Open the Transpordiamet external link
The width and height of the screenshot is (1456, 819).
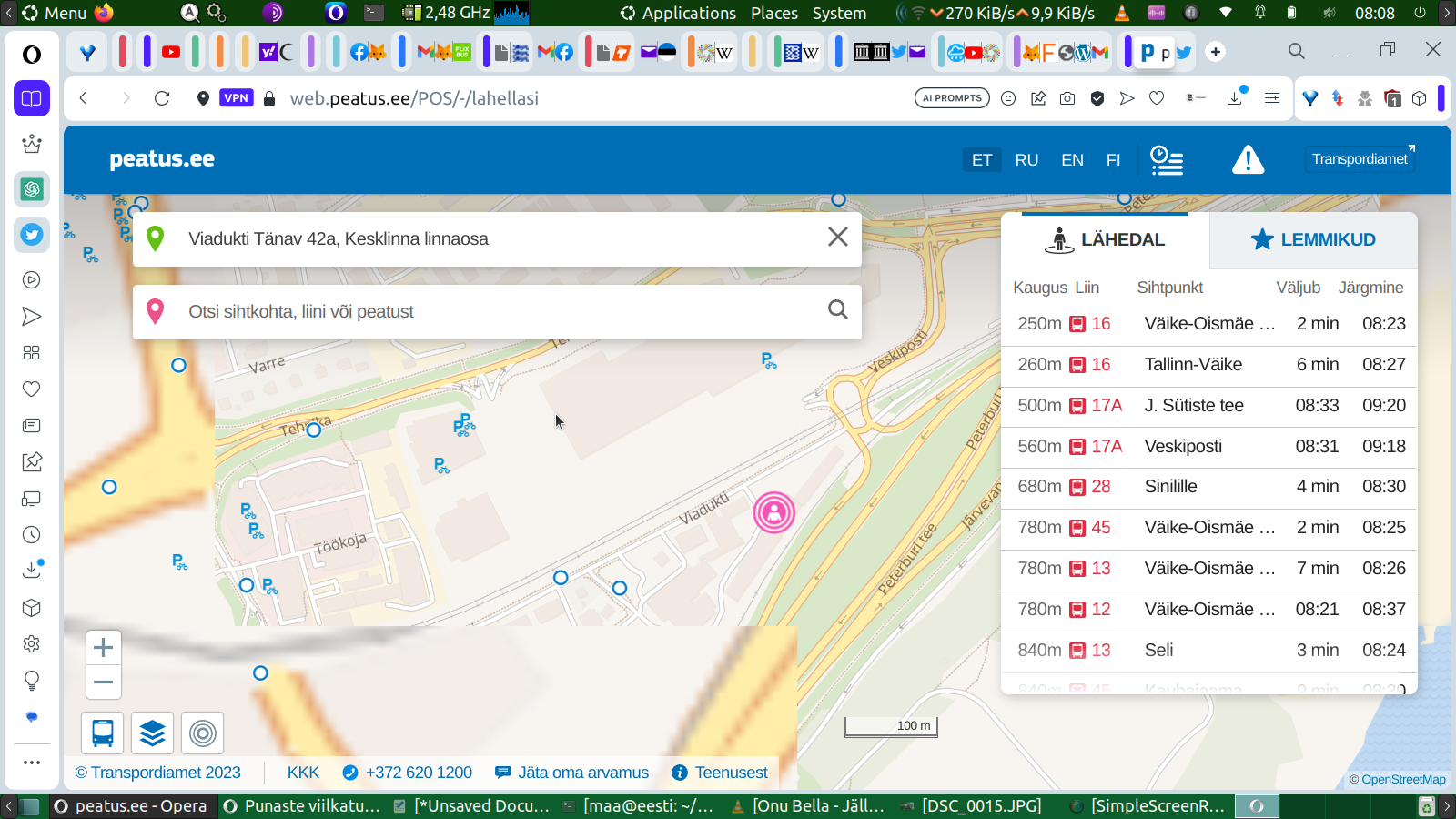pos(1360,159)
